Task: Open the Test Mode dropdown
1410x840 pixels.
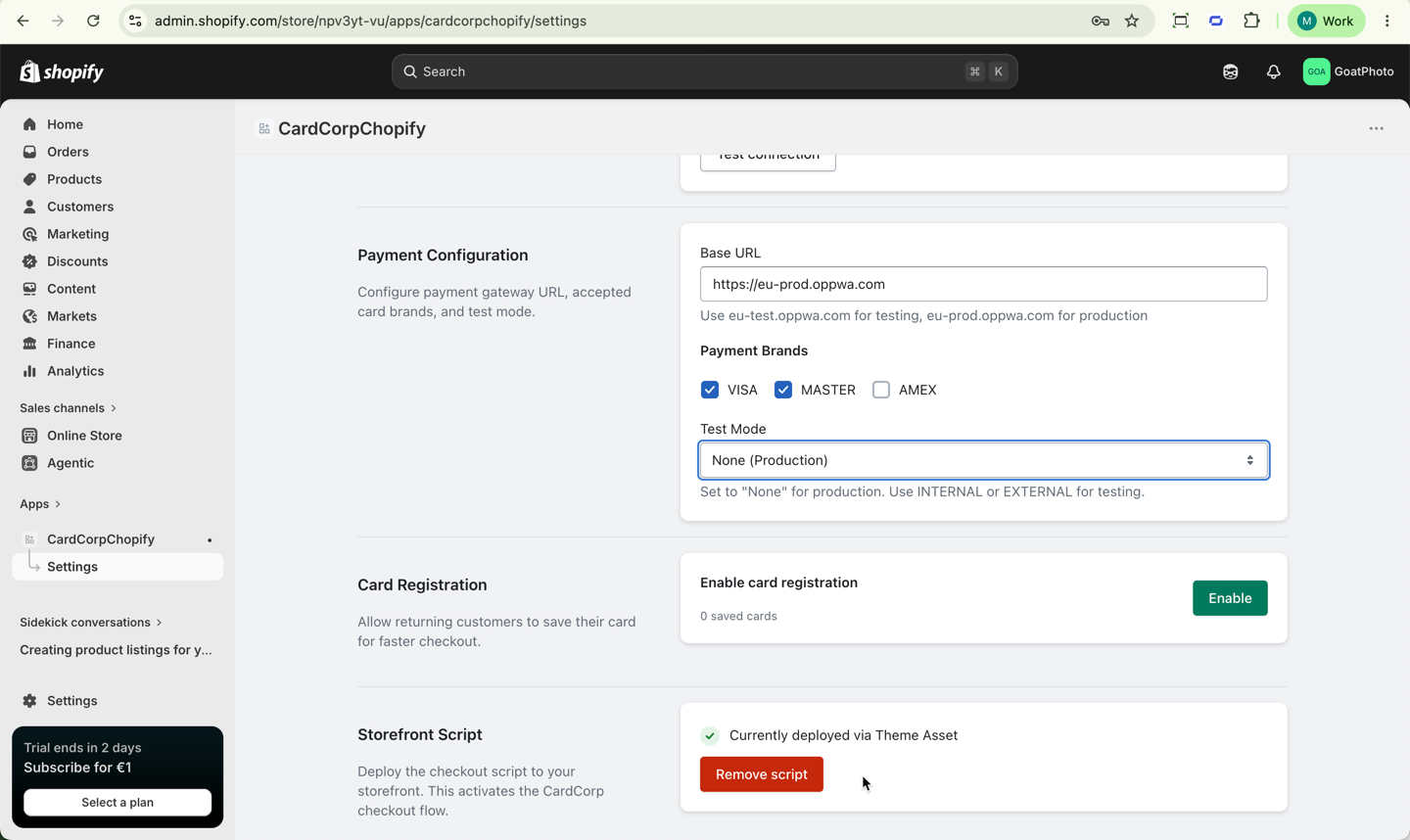Action: pos(984,460)
